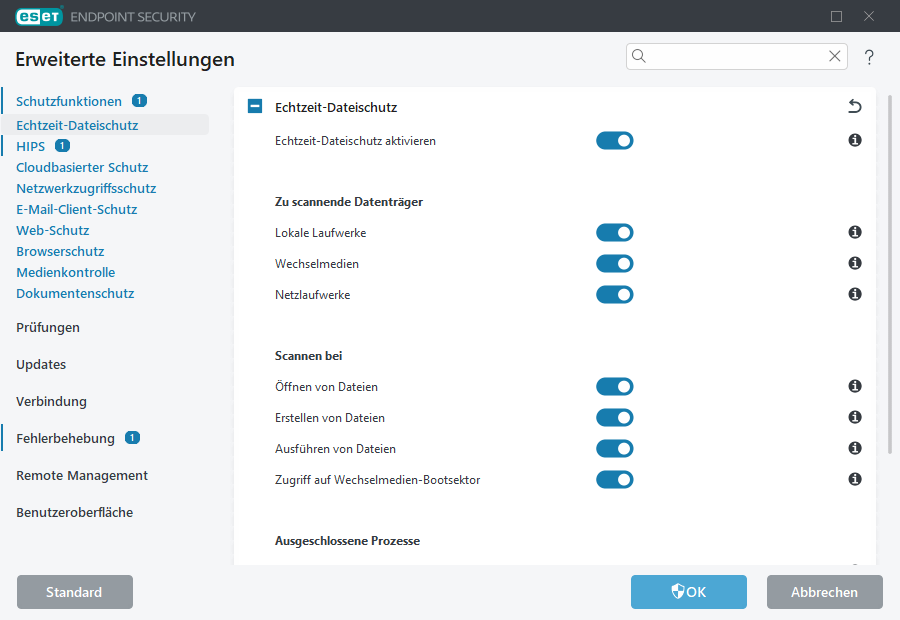The image size is (900, 620).
Task: Confirm settings with OK
Action: (x=688, y=592)
